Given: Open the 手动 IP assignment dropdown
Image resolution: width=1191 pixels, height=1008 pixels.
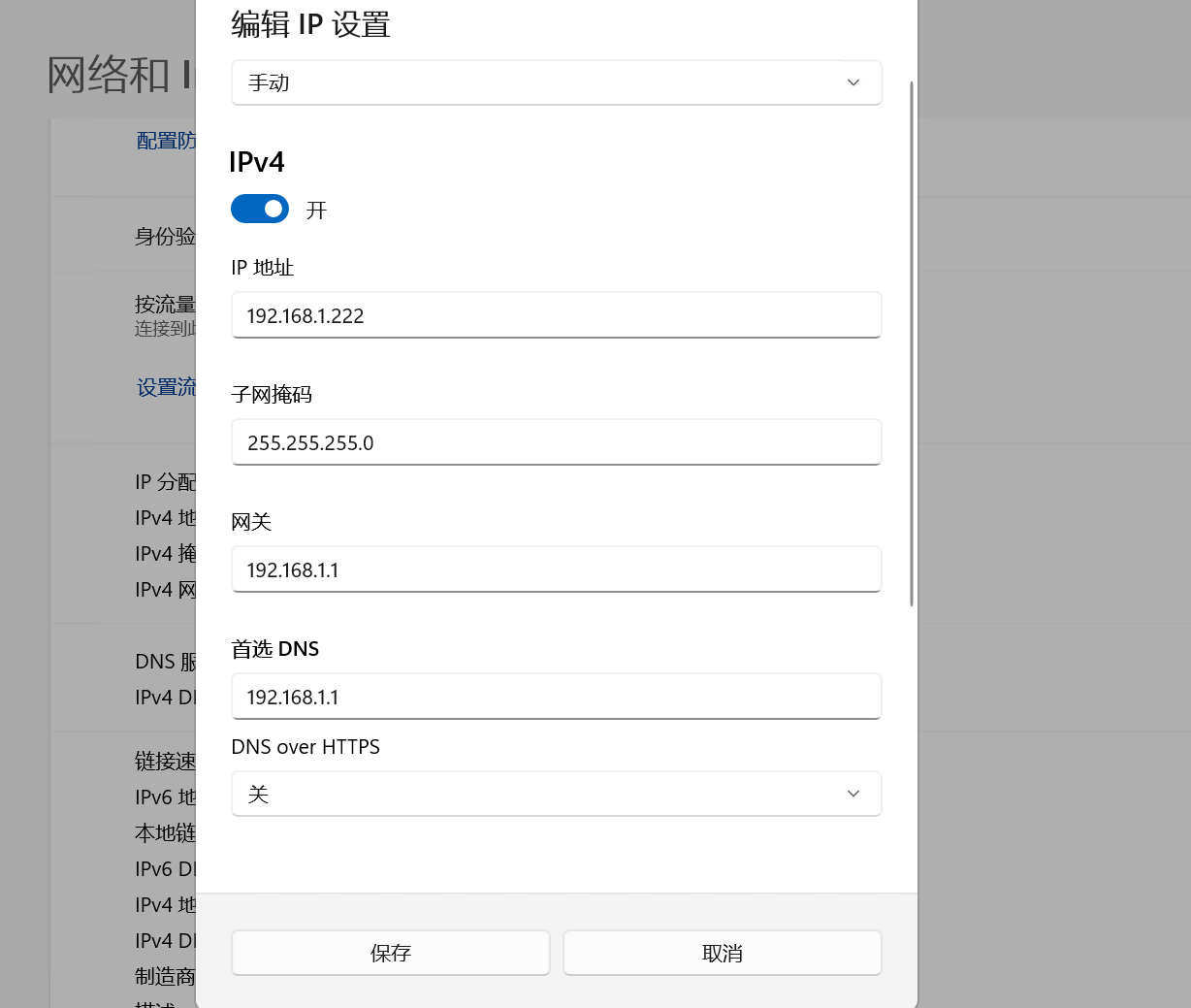Looking at the screenshot, I should tap(556, 82).
